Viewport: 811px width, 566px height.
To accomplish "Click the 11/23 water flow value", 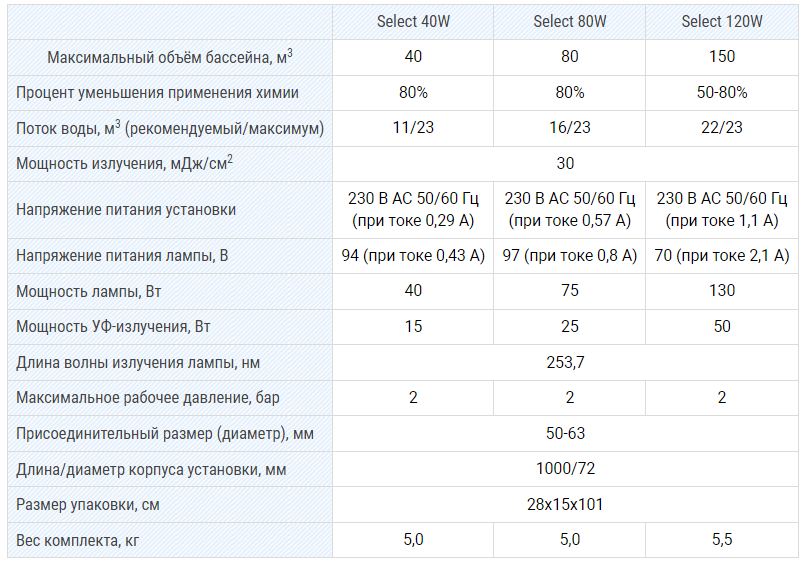I will point(413,127).
